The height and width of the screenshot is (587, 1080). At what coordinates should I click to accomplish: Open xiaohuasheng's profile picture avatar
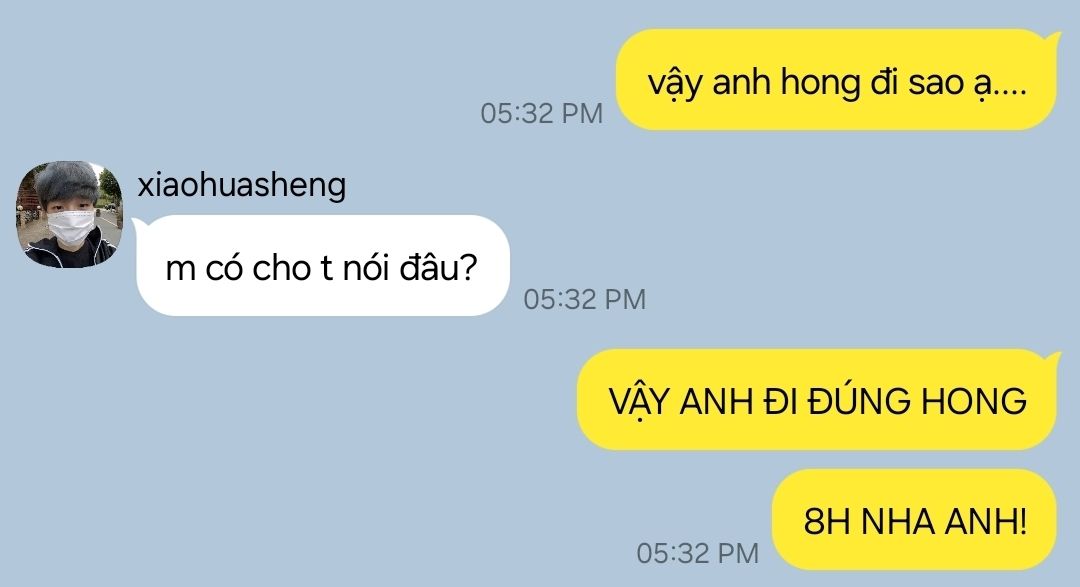[69, 214]
